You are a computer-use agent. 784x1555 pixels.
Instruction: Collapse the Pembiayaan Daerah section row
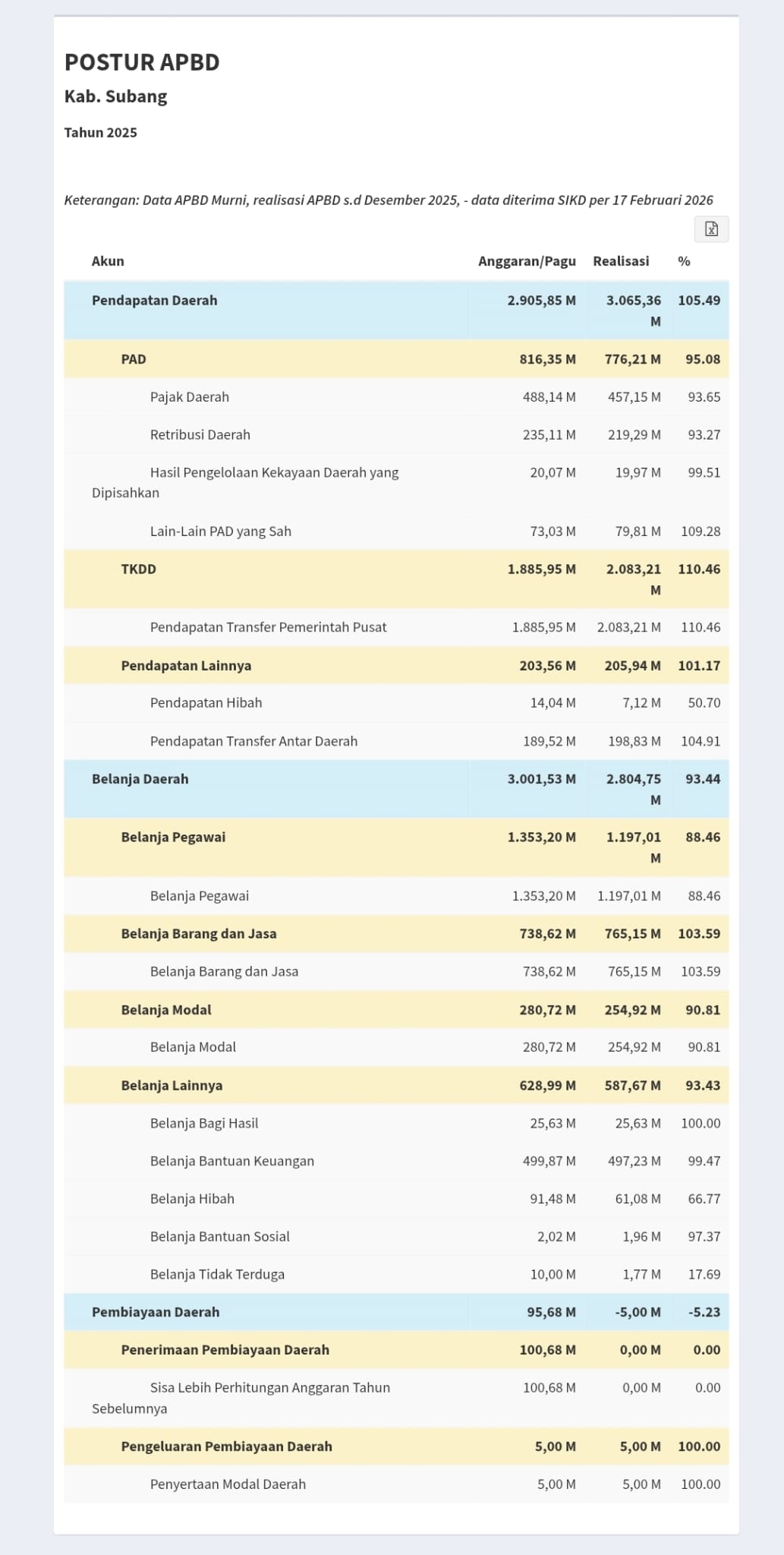[x=156, y=1312]
